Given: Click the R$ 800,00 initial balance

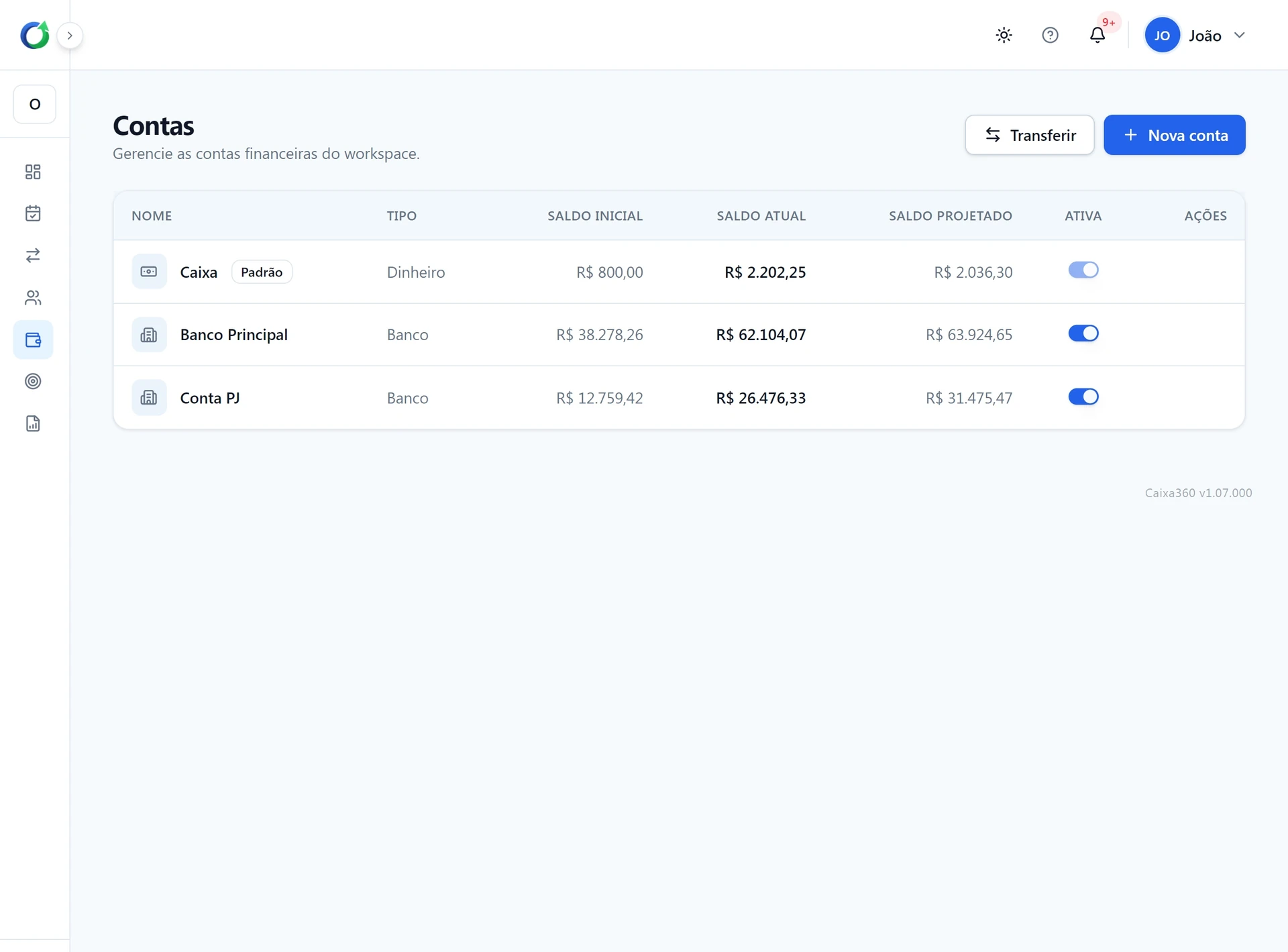Looking at the screenshot, I should pyautogui.click(x=609, y=272).
